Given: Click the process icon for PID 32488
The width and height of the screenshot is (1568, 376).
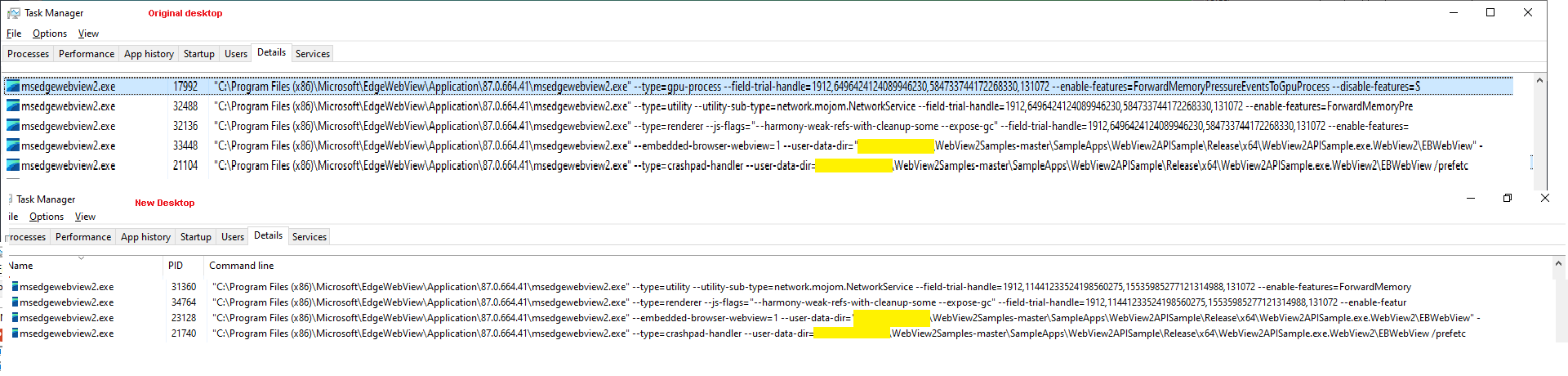Looking at the screenshot, I should pos(12,105).
